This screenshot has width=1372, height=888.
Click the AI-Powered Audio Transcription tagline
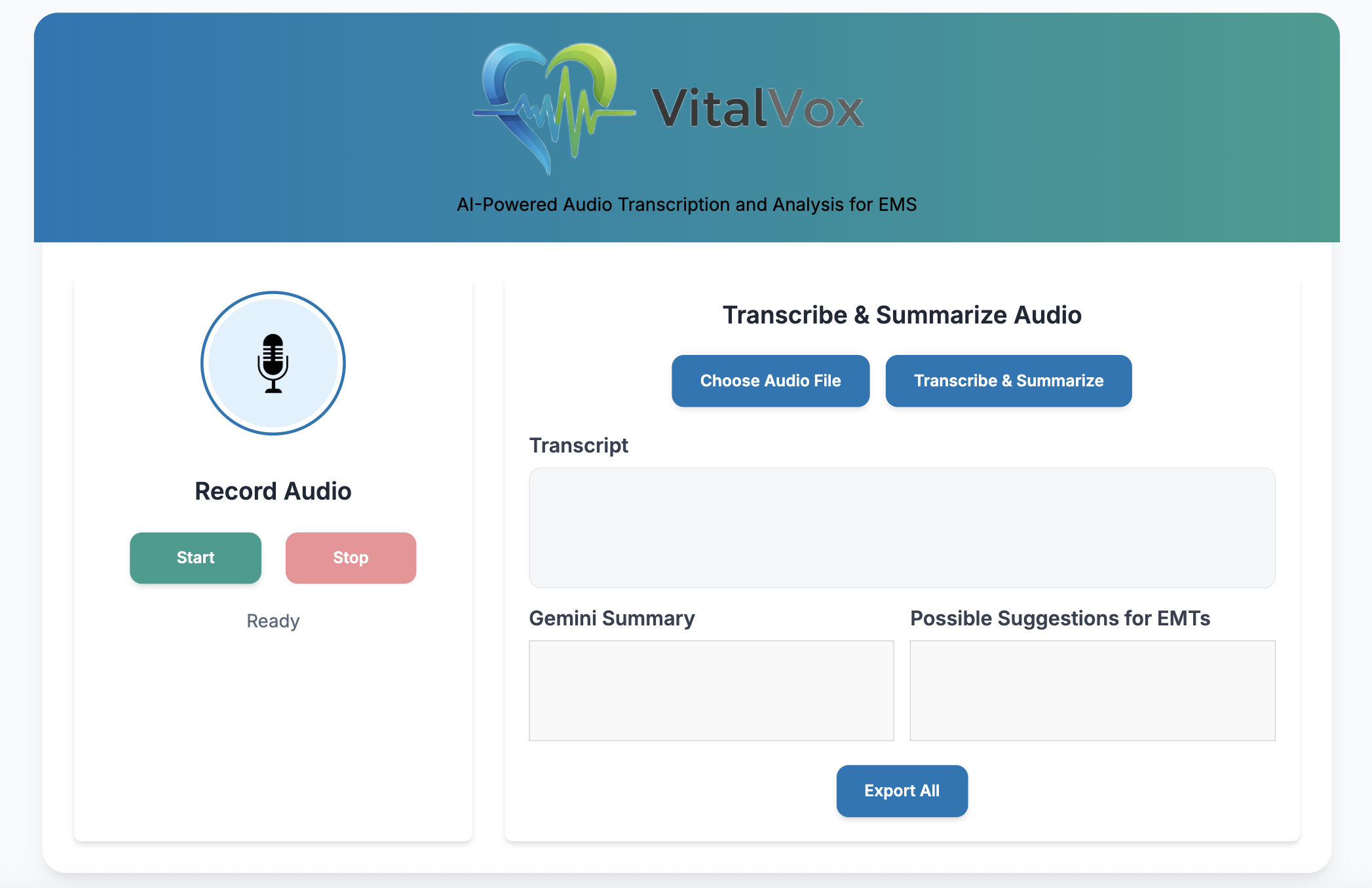(x=686, y=205)
